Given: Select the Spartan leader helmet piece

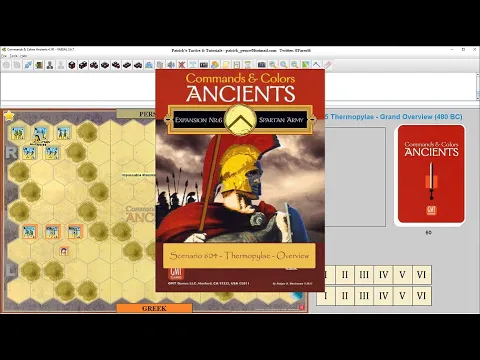Looking at the screenshot, I should coord(64,251).
